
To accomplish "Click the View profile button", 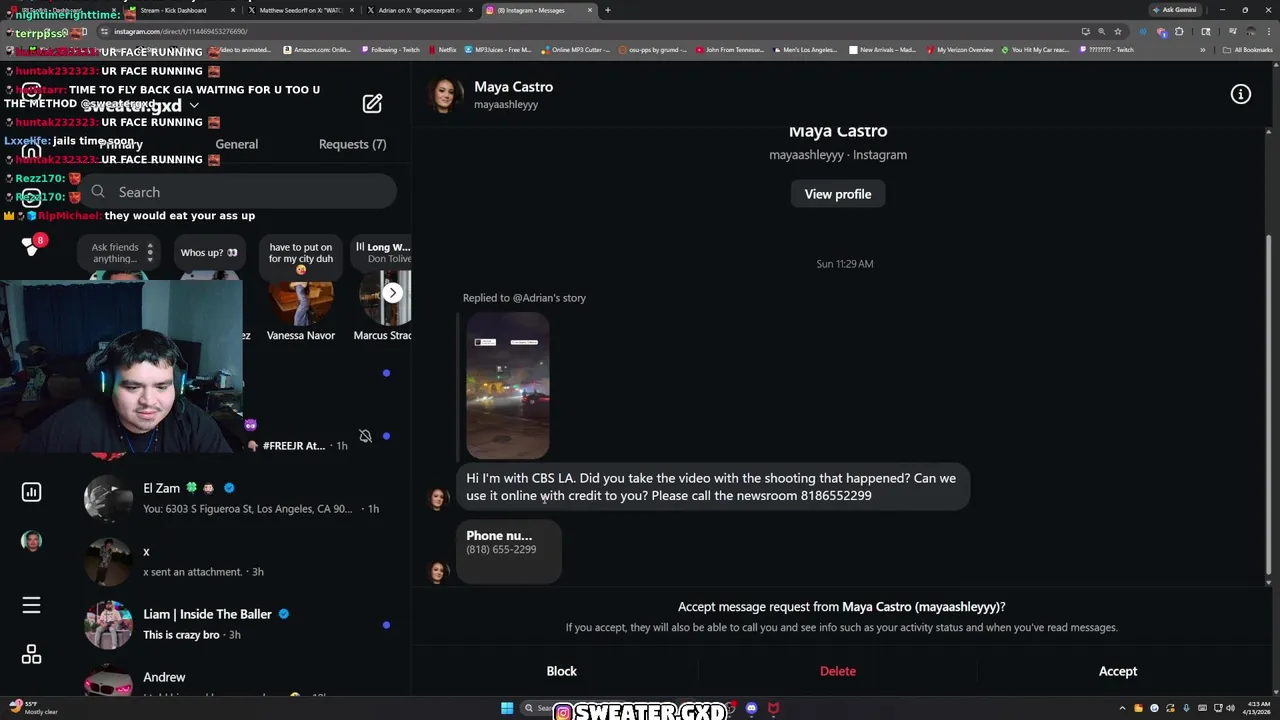I will pos(838,194).
